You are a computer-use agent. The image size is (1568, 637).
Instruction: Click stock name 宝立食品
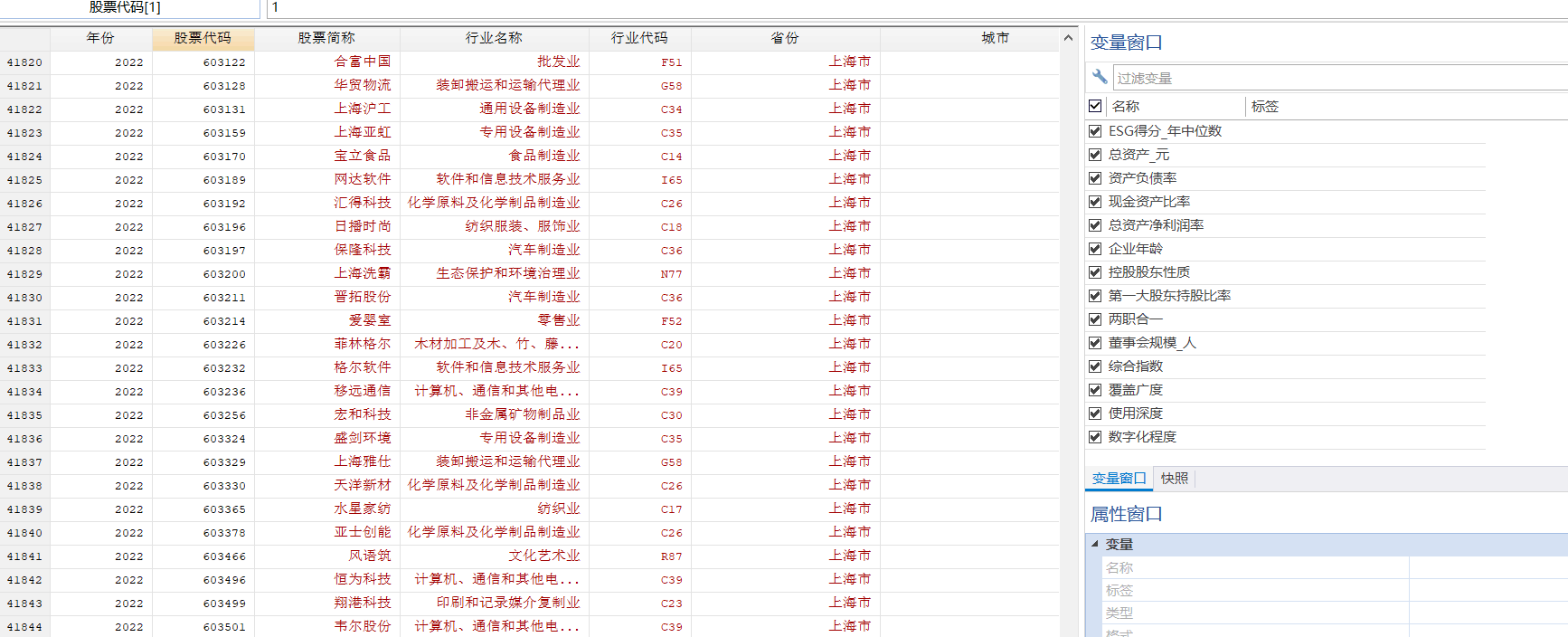click(363, 156)
